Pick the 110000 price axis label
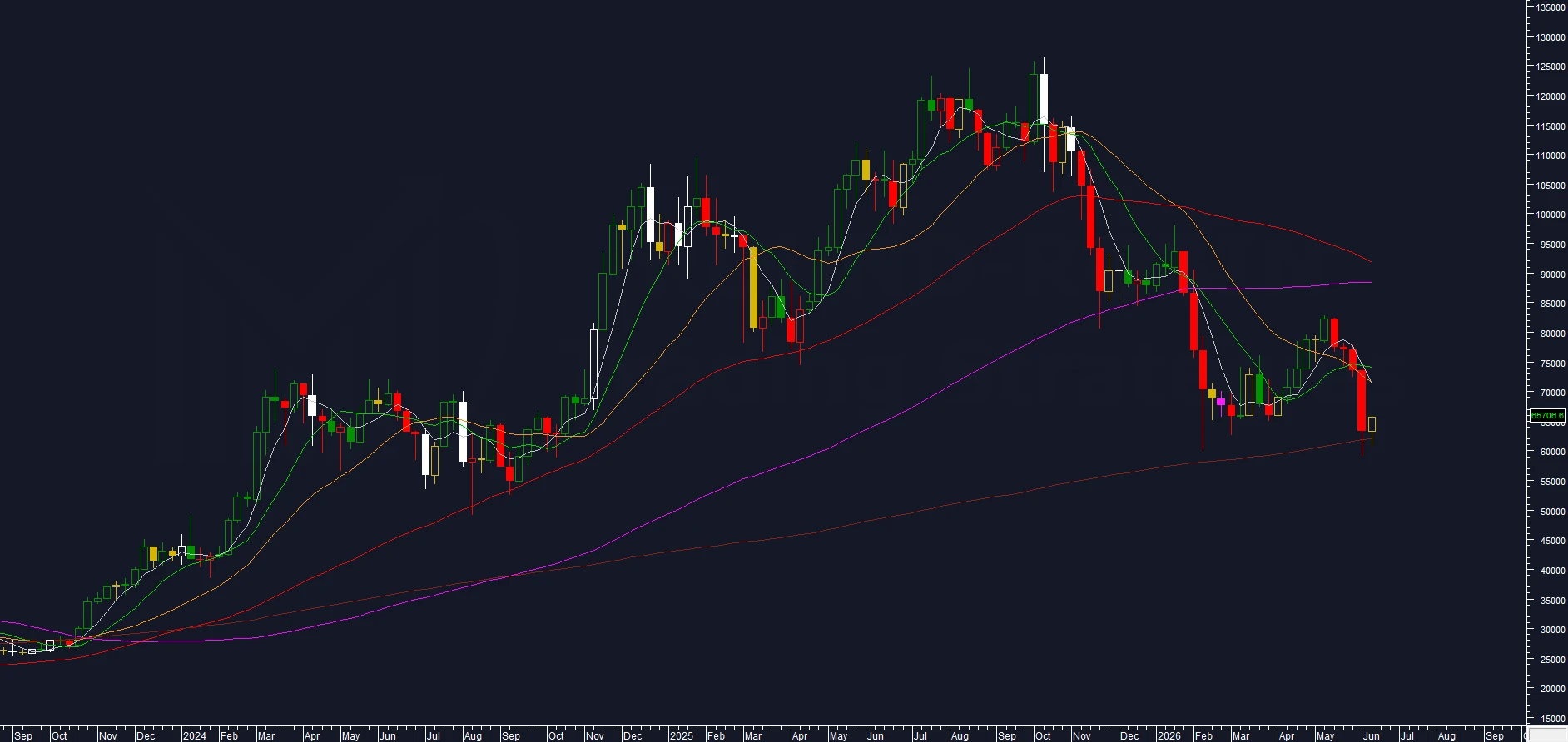Screen dimensions: 1568x742 pos(1551,156)
